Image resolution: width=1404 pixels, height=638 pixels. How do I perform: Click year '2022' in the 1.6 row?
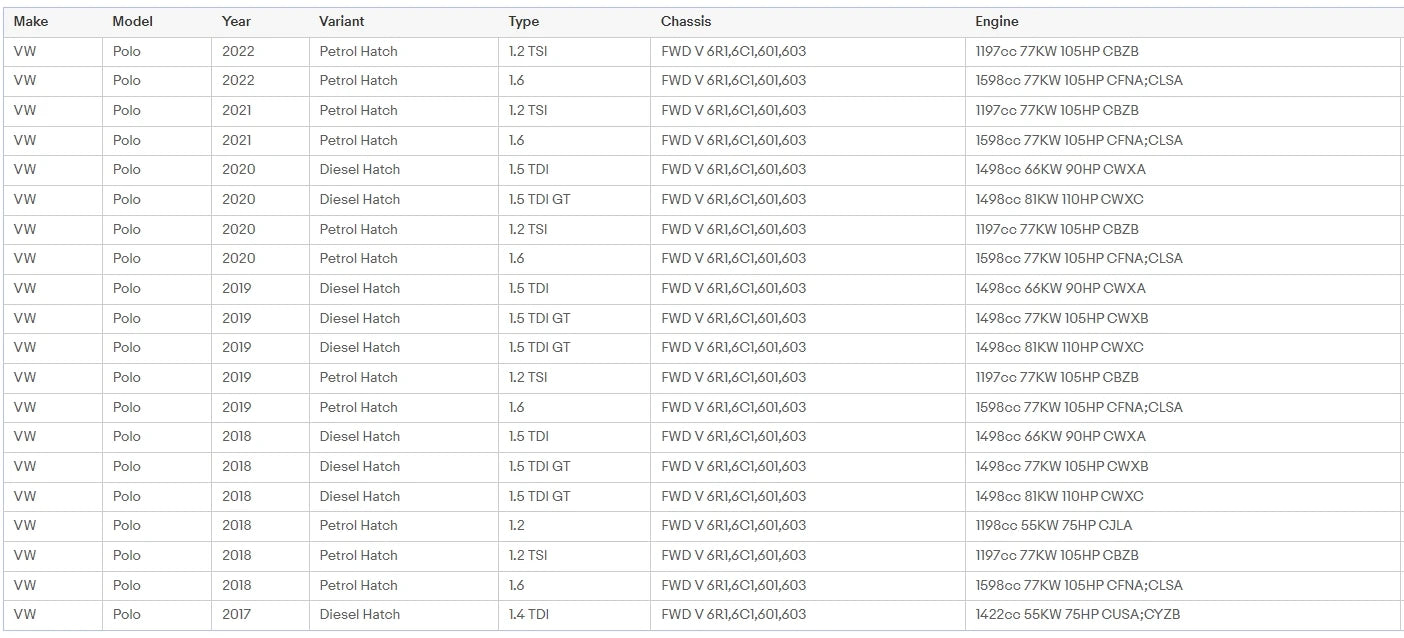[x=239, y=80]
